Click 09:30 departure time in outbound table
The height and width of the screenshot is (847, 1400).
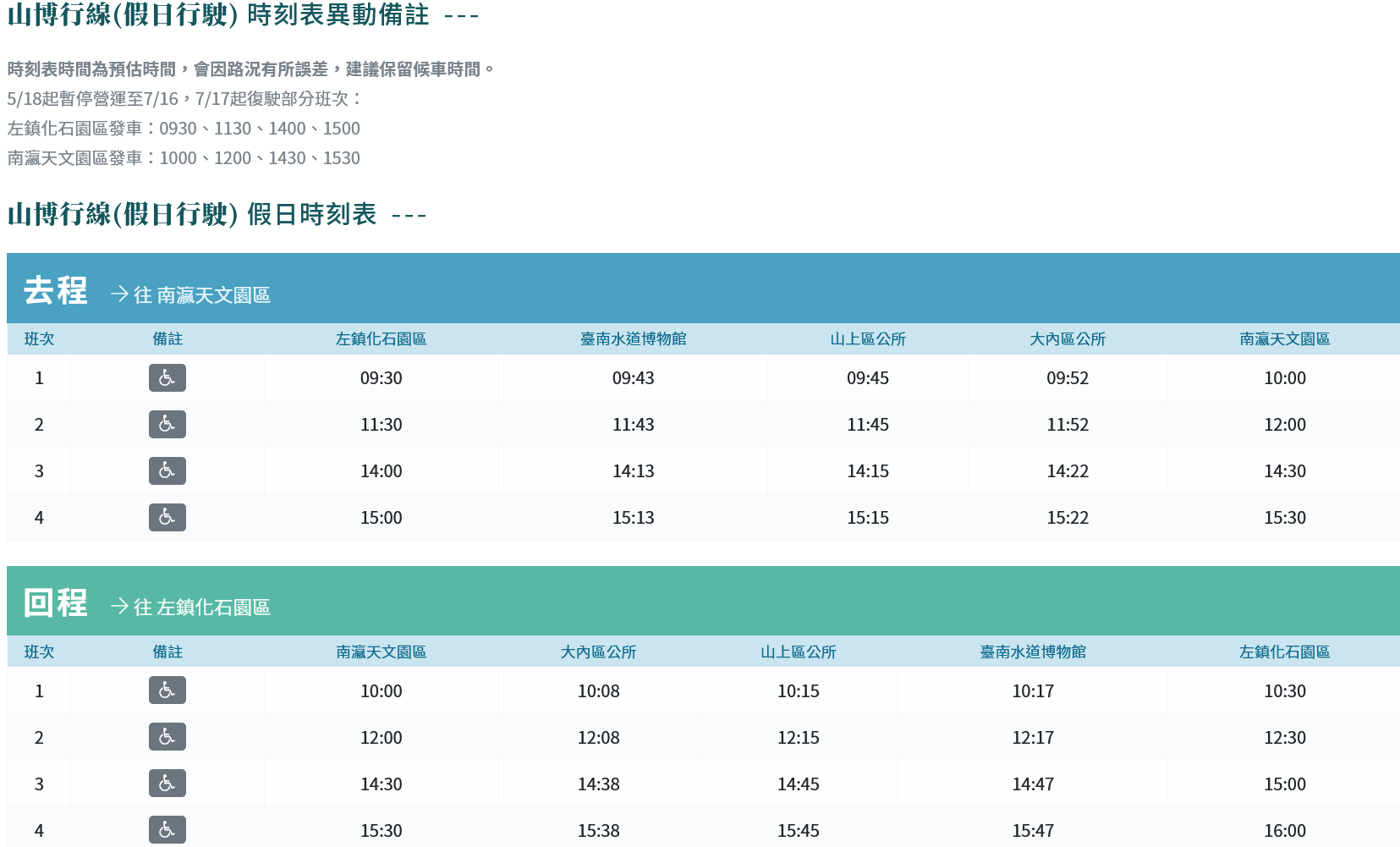381,378
